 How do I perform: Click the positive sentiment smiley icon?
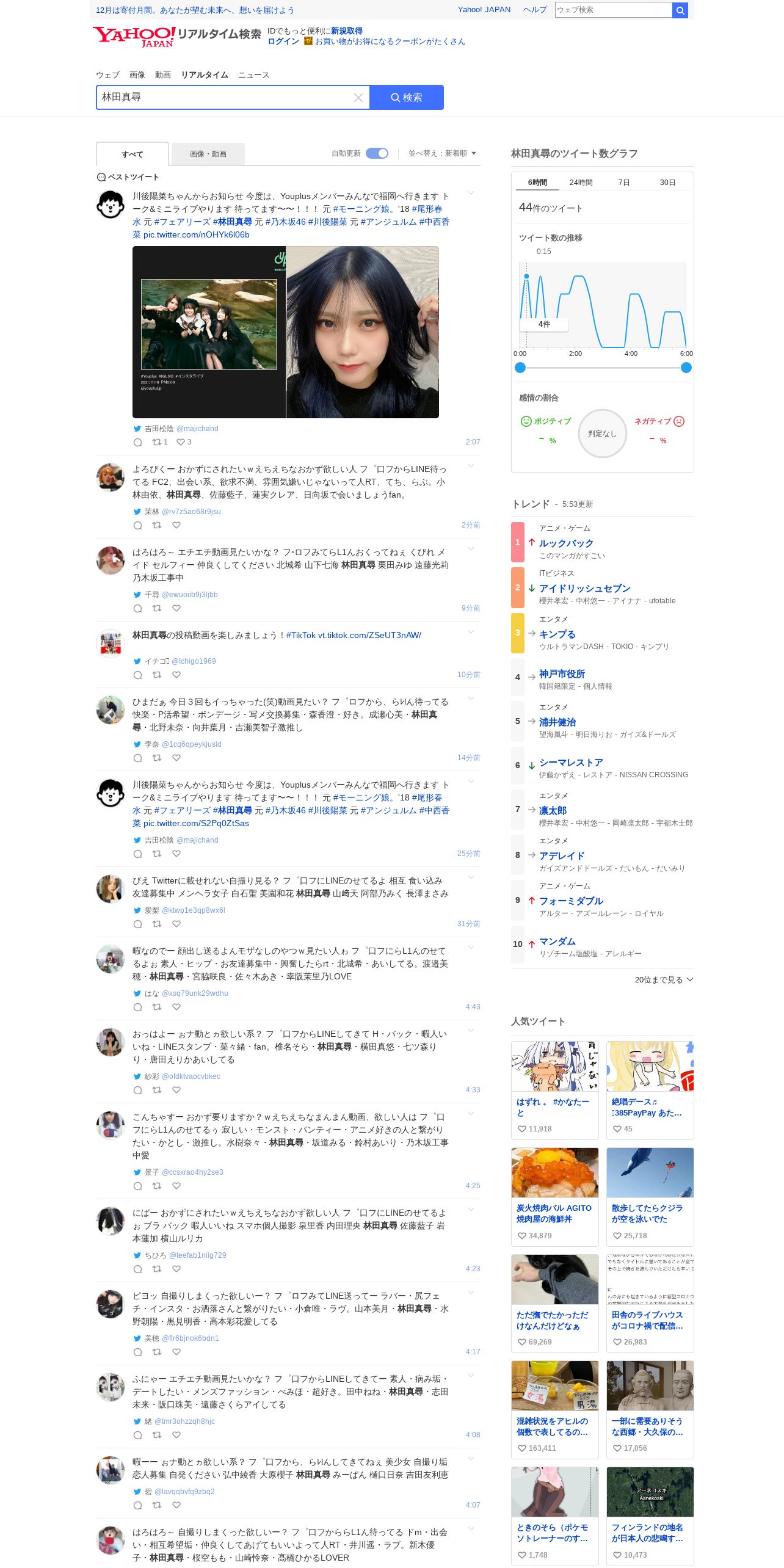(x=526, y=421)
